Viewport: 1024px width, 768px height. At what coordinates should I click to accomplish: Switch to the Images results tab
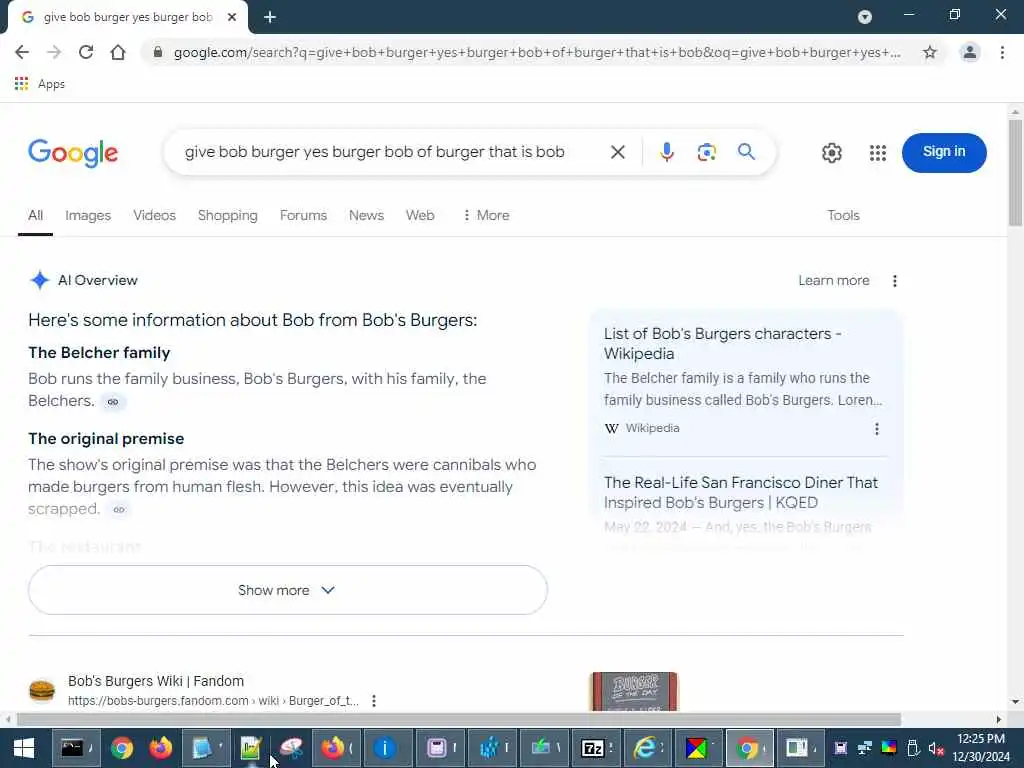pos(88,216)
